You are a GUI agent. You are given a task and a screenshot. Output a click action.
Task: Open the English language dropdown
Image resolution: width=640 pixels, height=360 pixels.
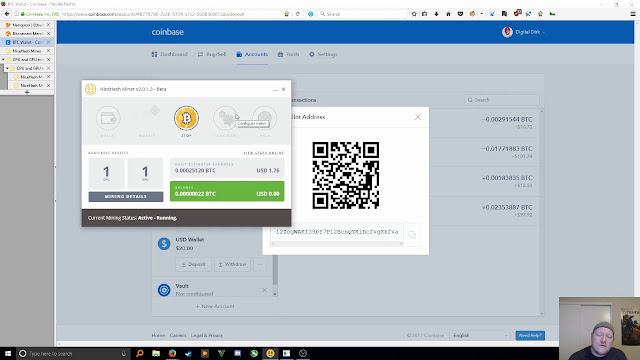coord(480,336)
